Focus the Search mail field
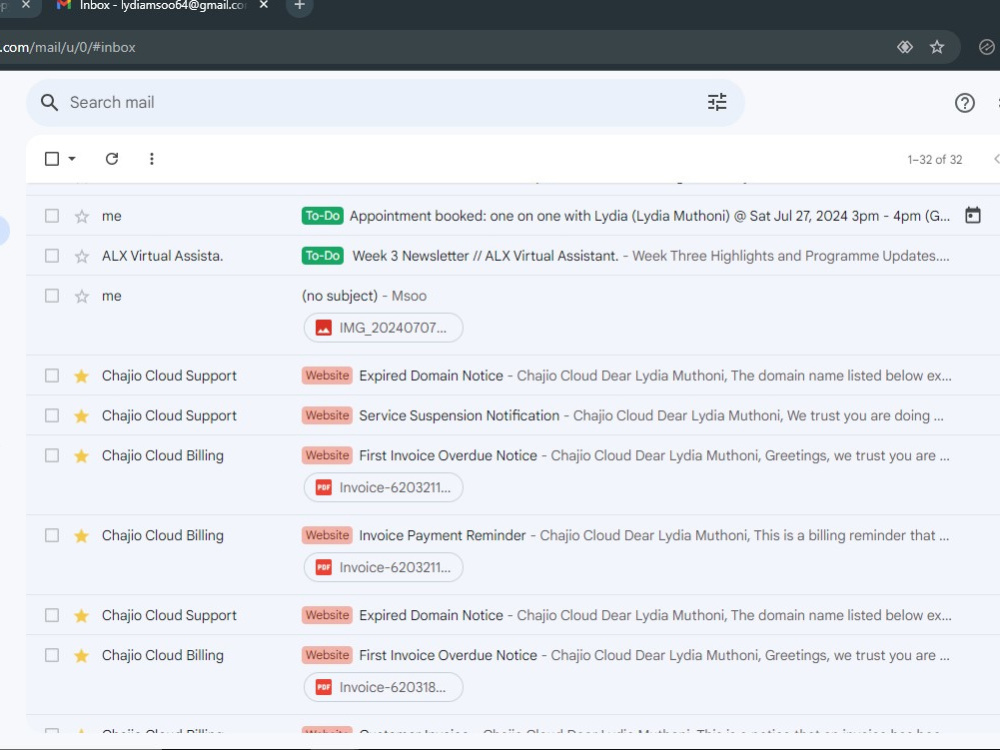Viewport: 1000px width, 750px height. point(385,103)
